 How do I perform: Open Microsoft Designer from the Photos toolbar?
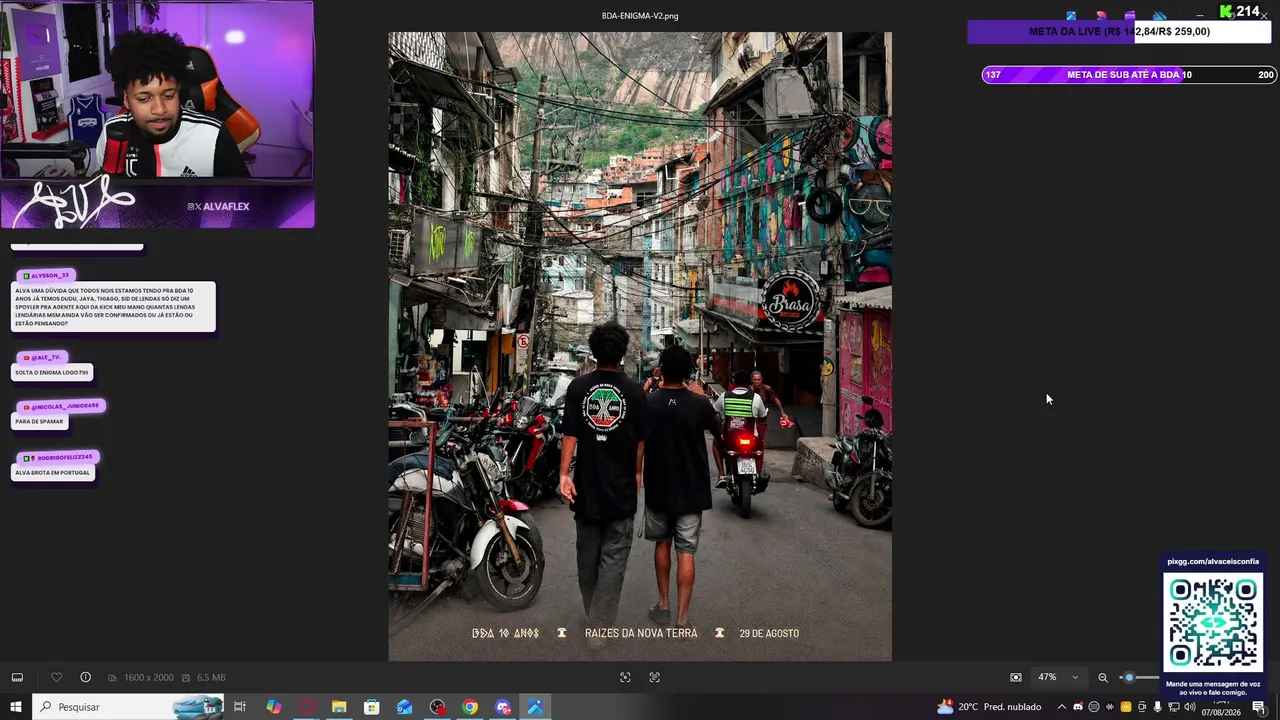pos(1101,16)
